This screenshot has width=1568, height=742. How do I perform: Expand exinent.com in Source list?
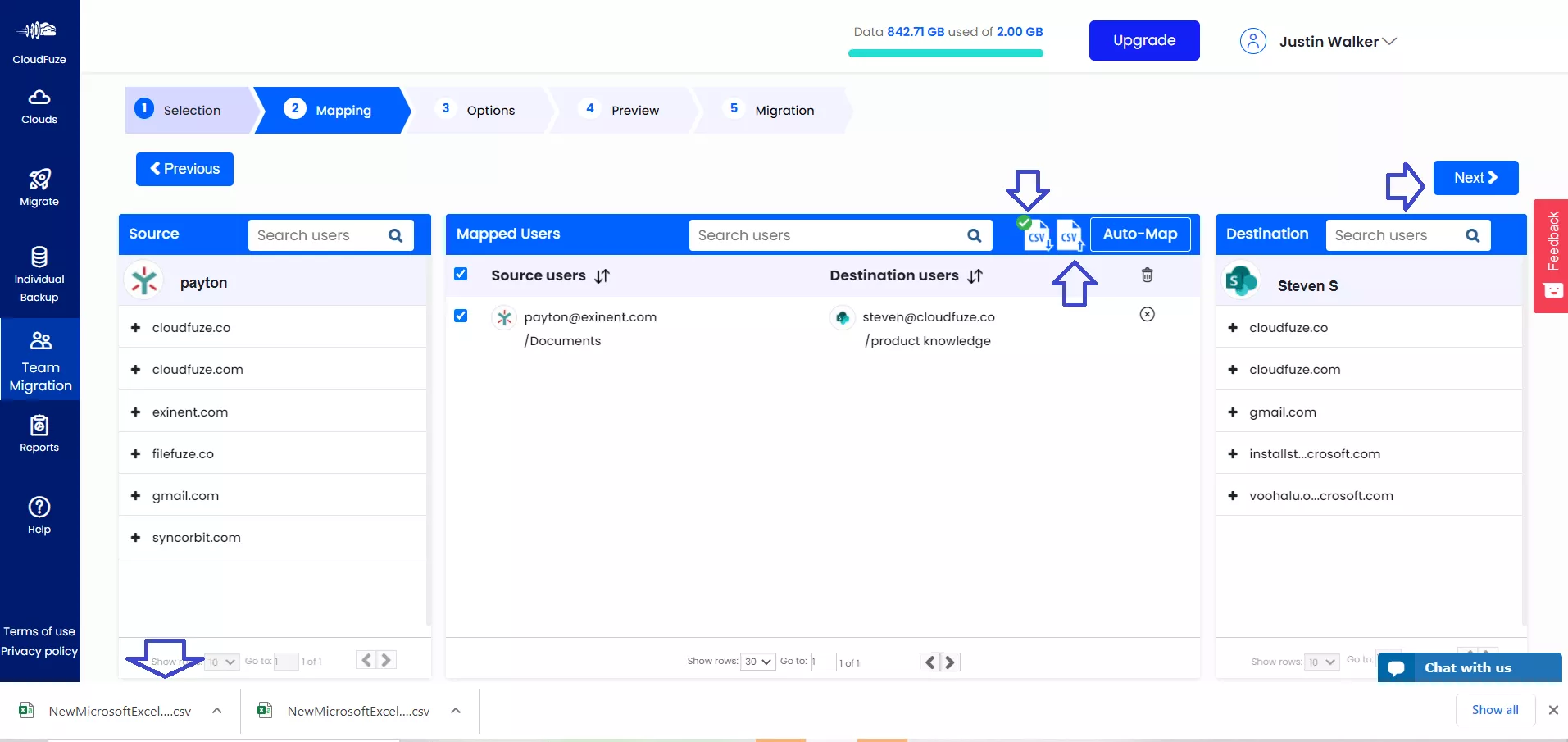pyautogui.click(x=135, y=412)
